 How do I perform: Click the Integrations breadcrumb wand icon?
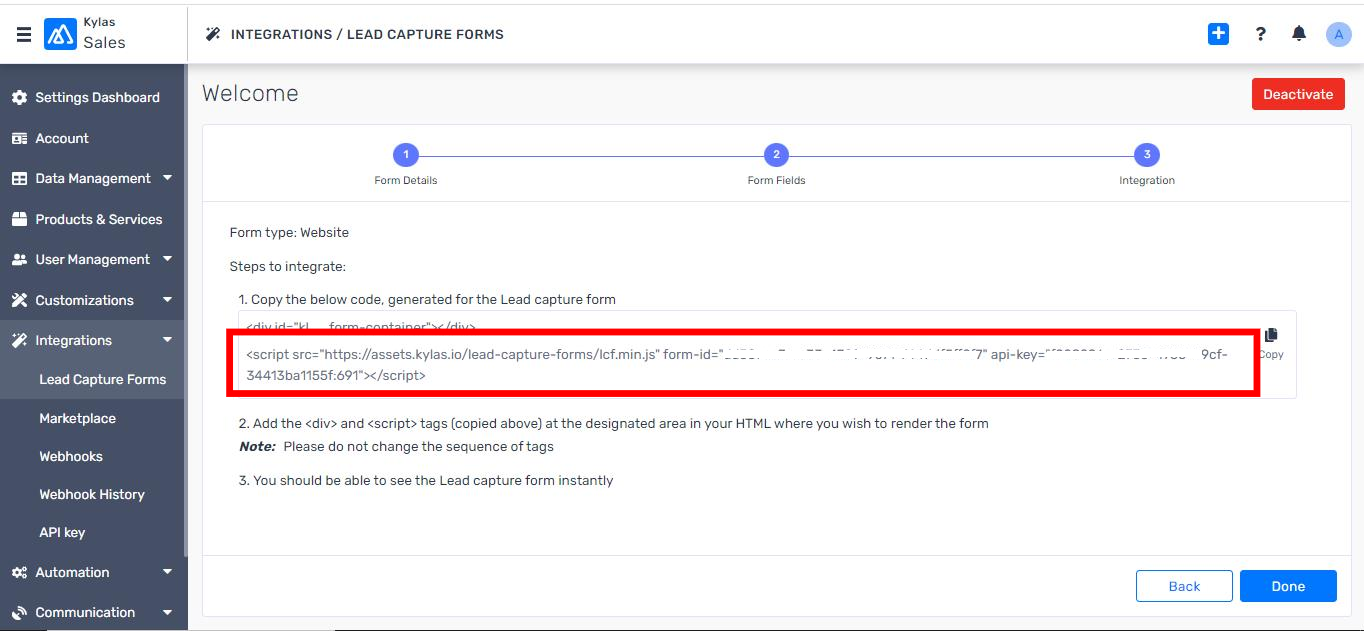tap(212, 34)
